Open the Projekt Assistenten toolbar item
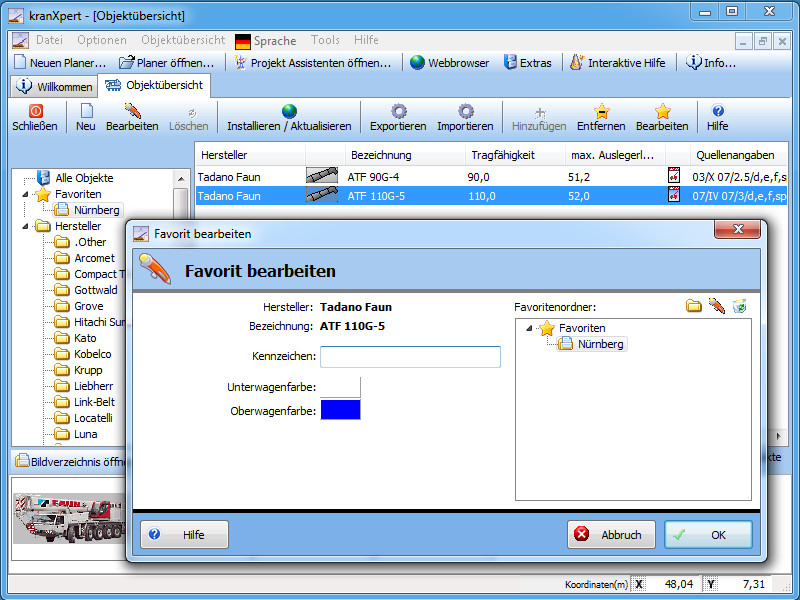The height and width of the screenshot is (600, 800). point(313,63)
